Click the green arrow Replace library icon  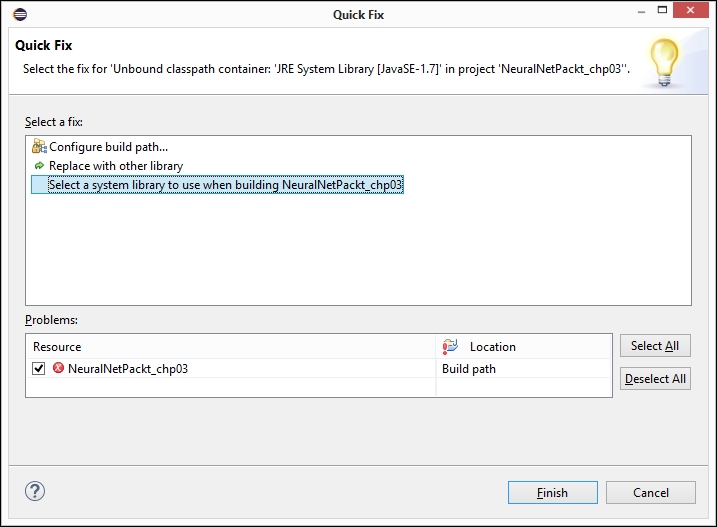click(39, 166)
